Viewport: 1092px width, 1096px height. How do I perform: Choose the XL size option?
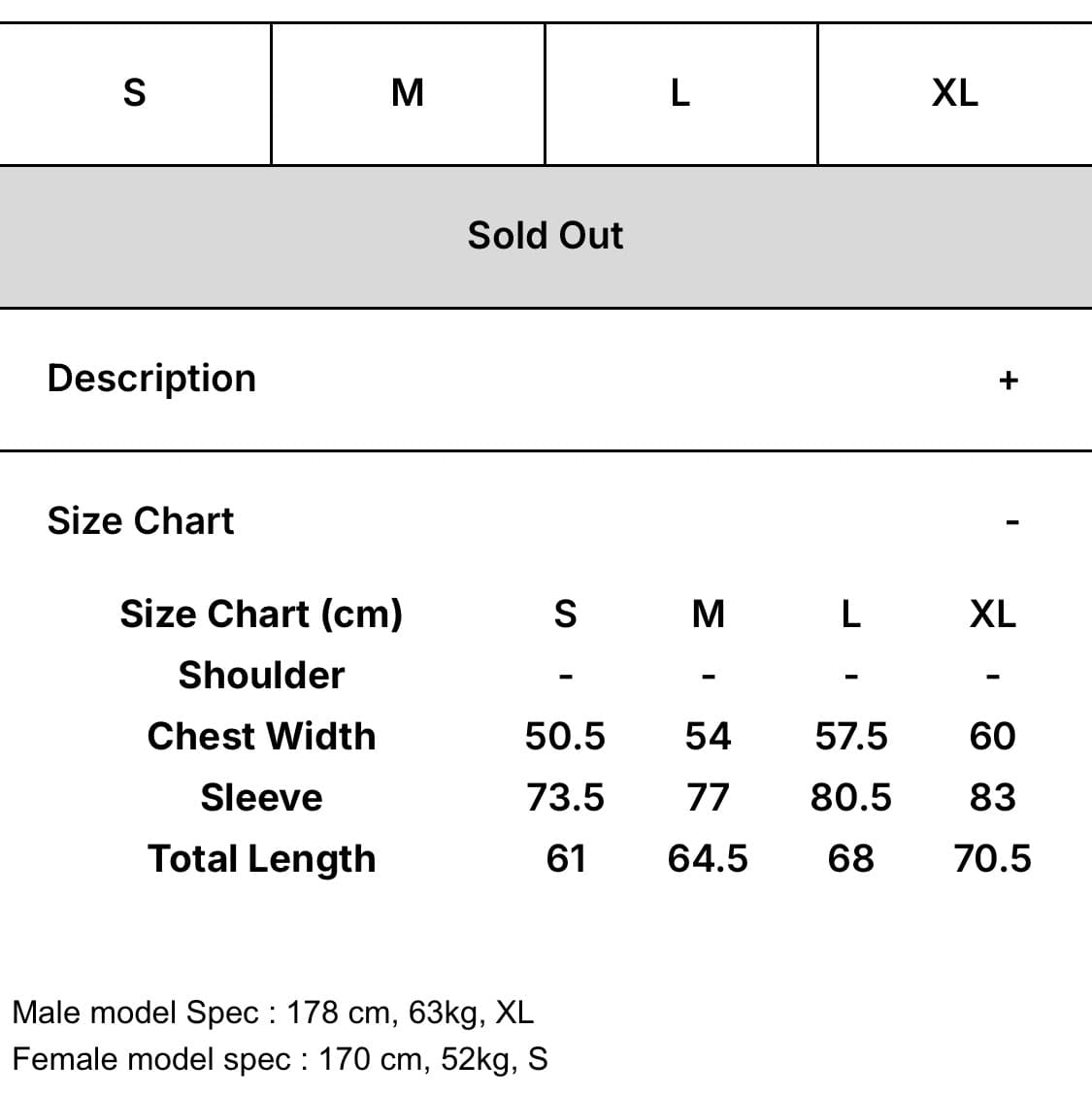(954, 93)
